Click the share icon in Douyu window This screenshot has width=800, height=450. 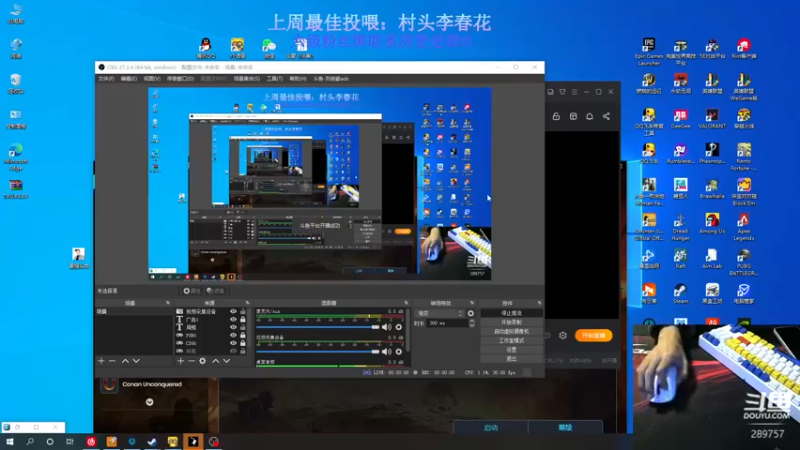click(x=606, y=116)
